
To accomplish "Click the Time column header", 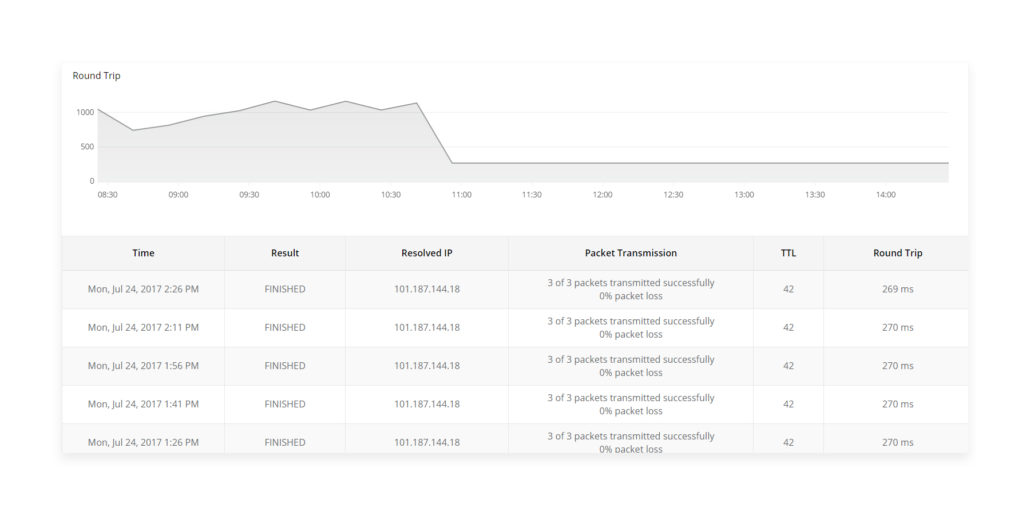I will tap(143, 253).
